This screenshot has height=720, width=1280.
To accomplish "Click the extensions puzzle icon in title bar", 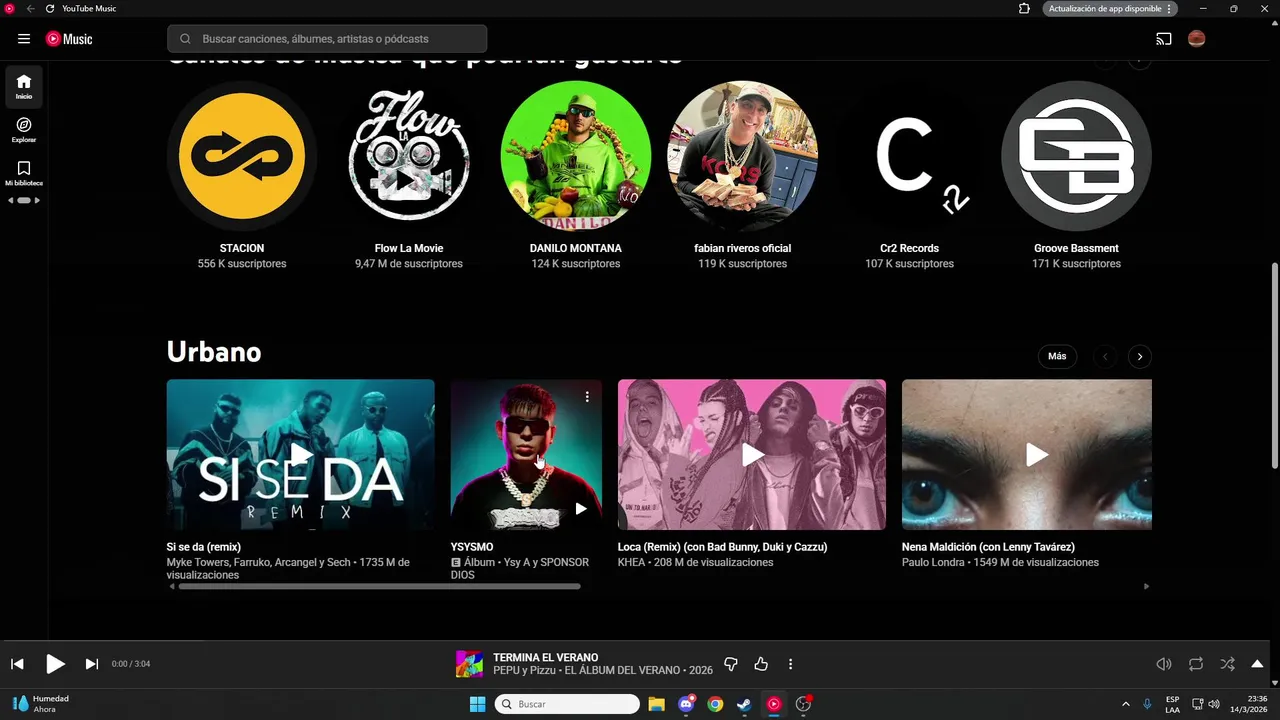I will coord(1024,8).
